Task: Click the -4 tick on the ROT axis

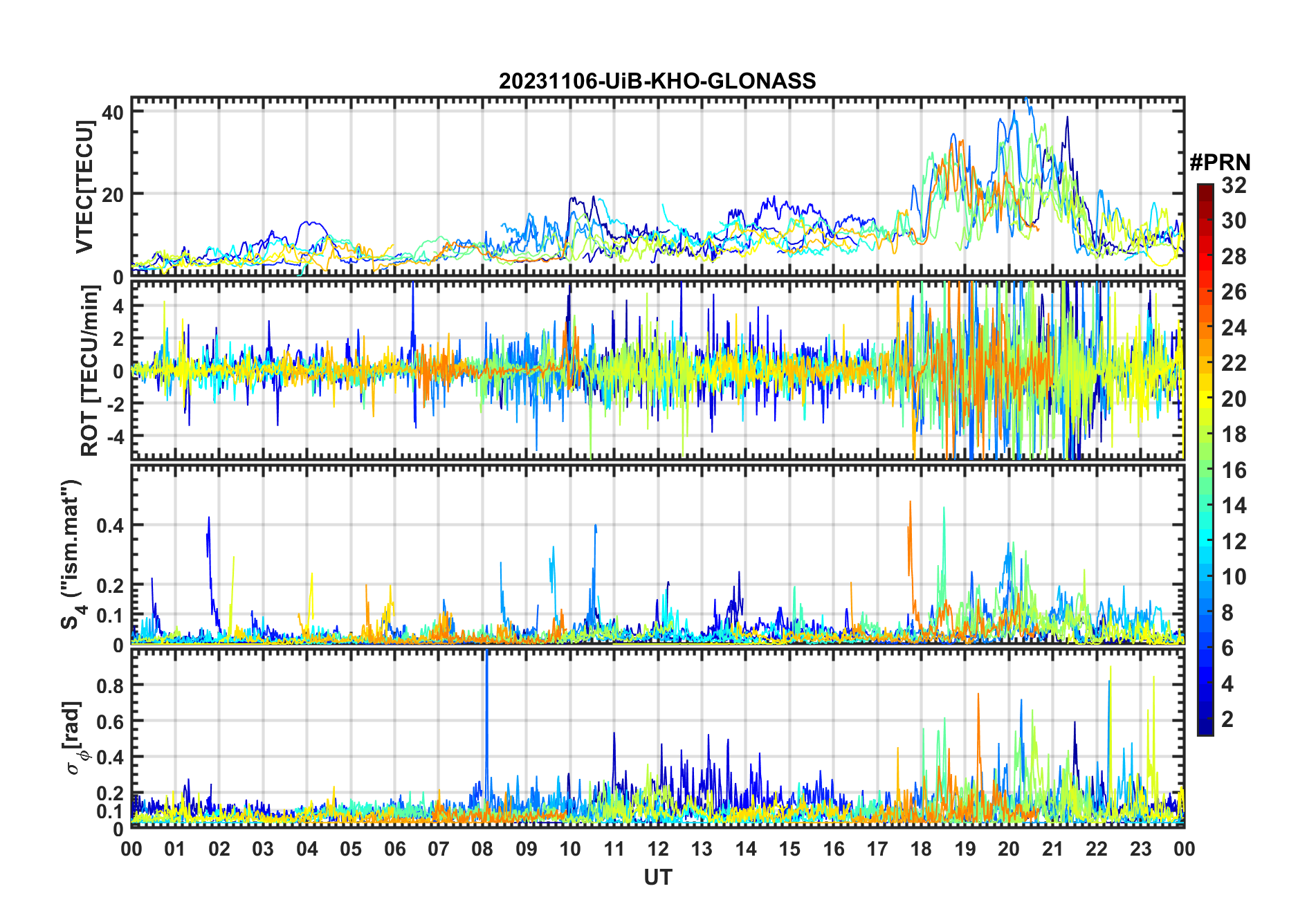Action: point(115,436)
